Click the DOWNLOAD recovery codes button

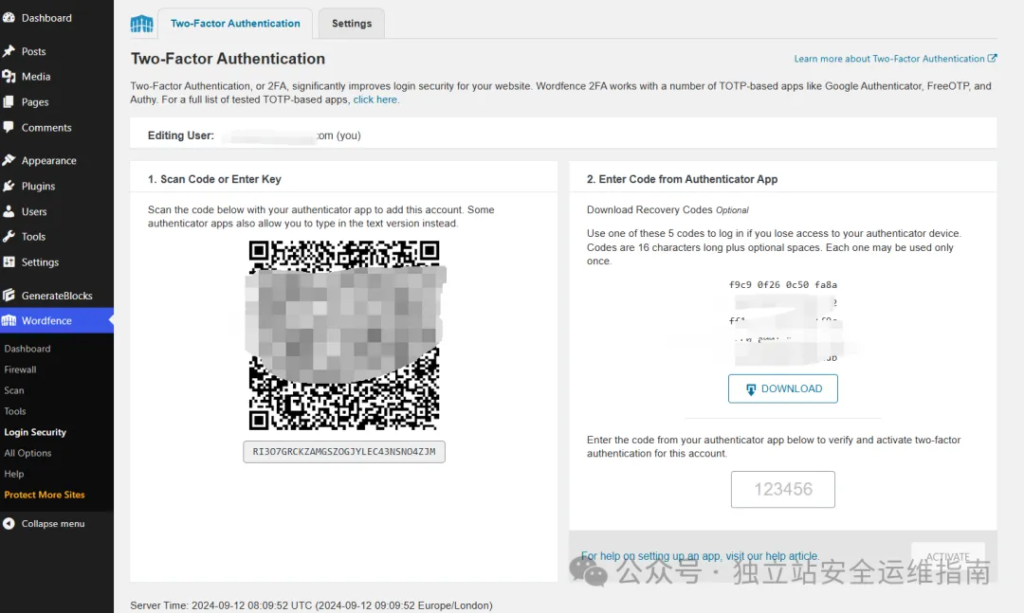[782, 388]
